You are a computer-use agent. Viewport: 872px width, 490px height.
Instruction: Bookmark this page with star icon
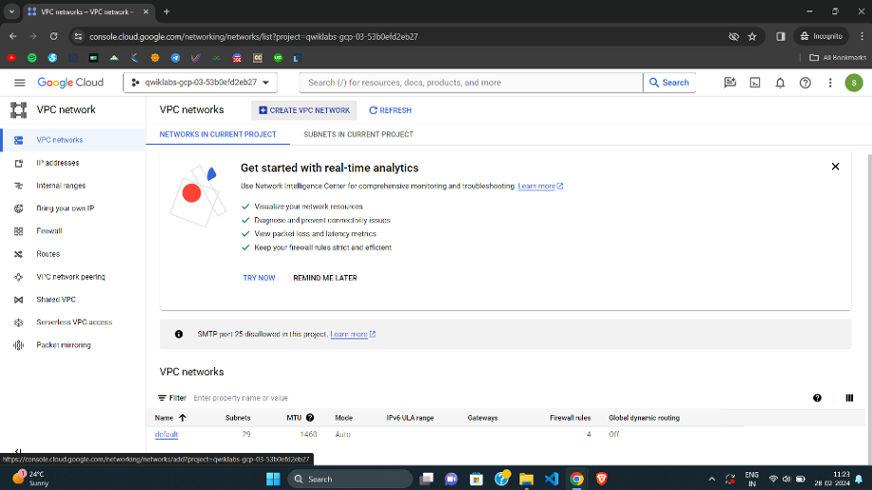coord(752,36)
